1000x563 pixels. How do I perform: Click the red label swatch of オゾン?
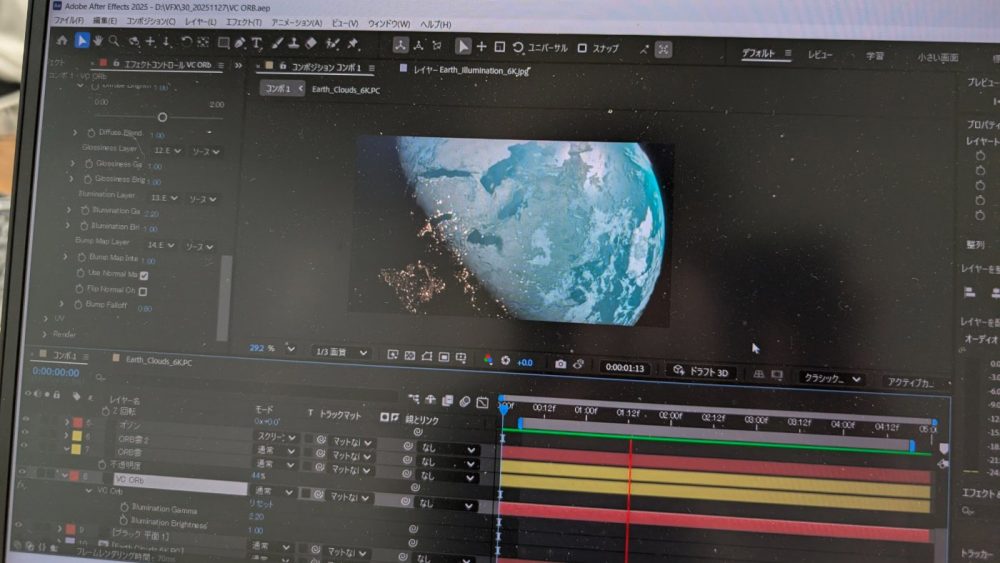coord(78,422)
